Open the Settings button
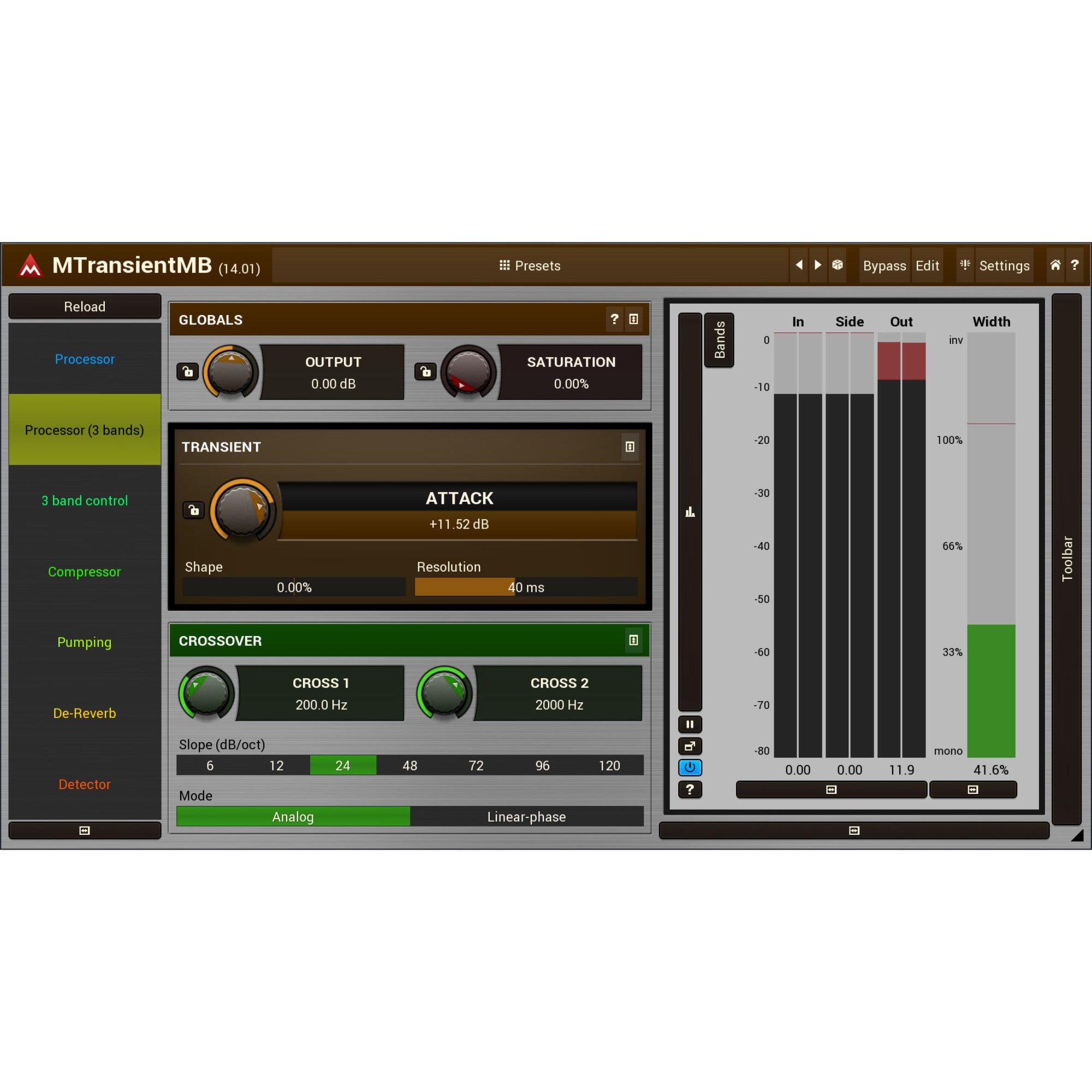 coord(1005,266)
